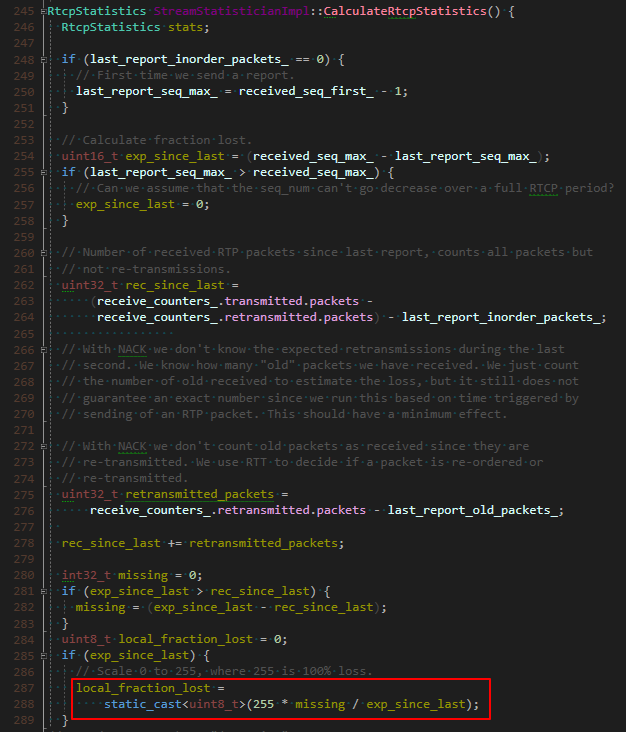Screen dimensions: 626x732
Task: Click line number 250 in the gutter
Action: (x=21, y=92)
